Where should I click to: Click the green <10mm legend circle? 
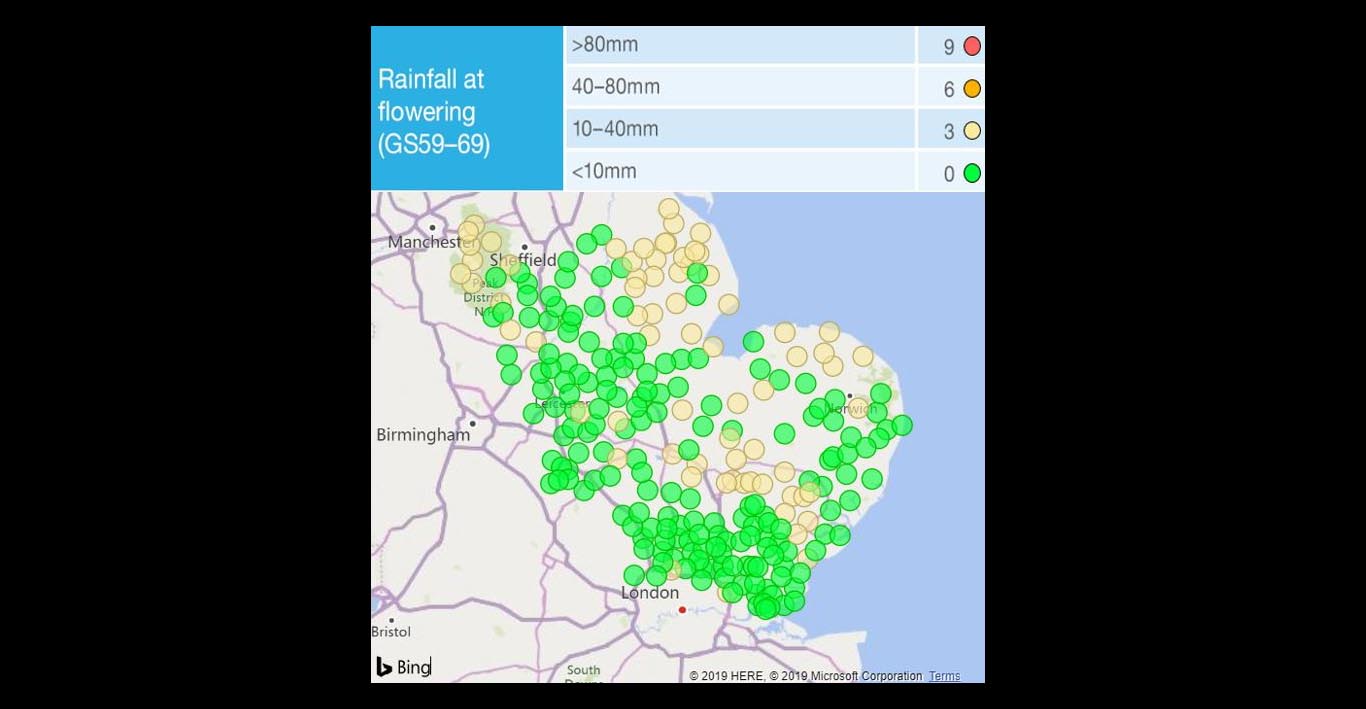point(971,173)
